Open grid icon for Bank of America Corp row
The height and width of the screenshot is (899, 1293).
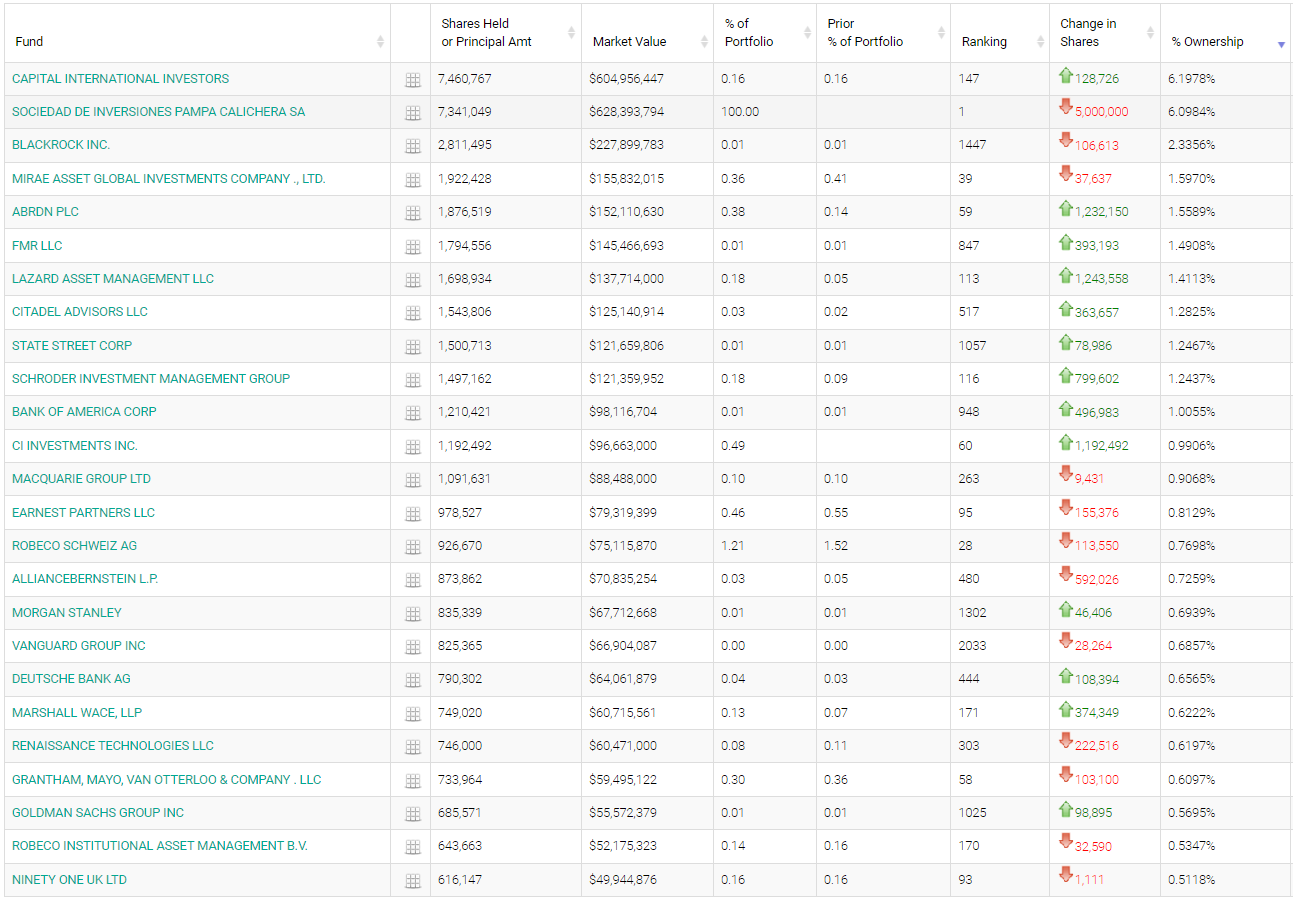[413, 413]
